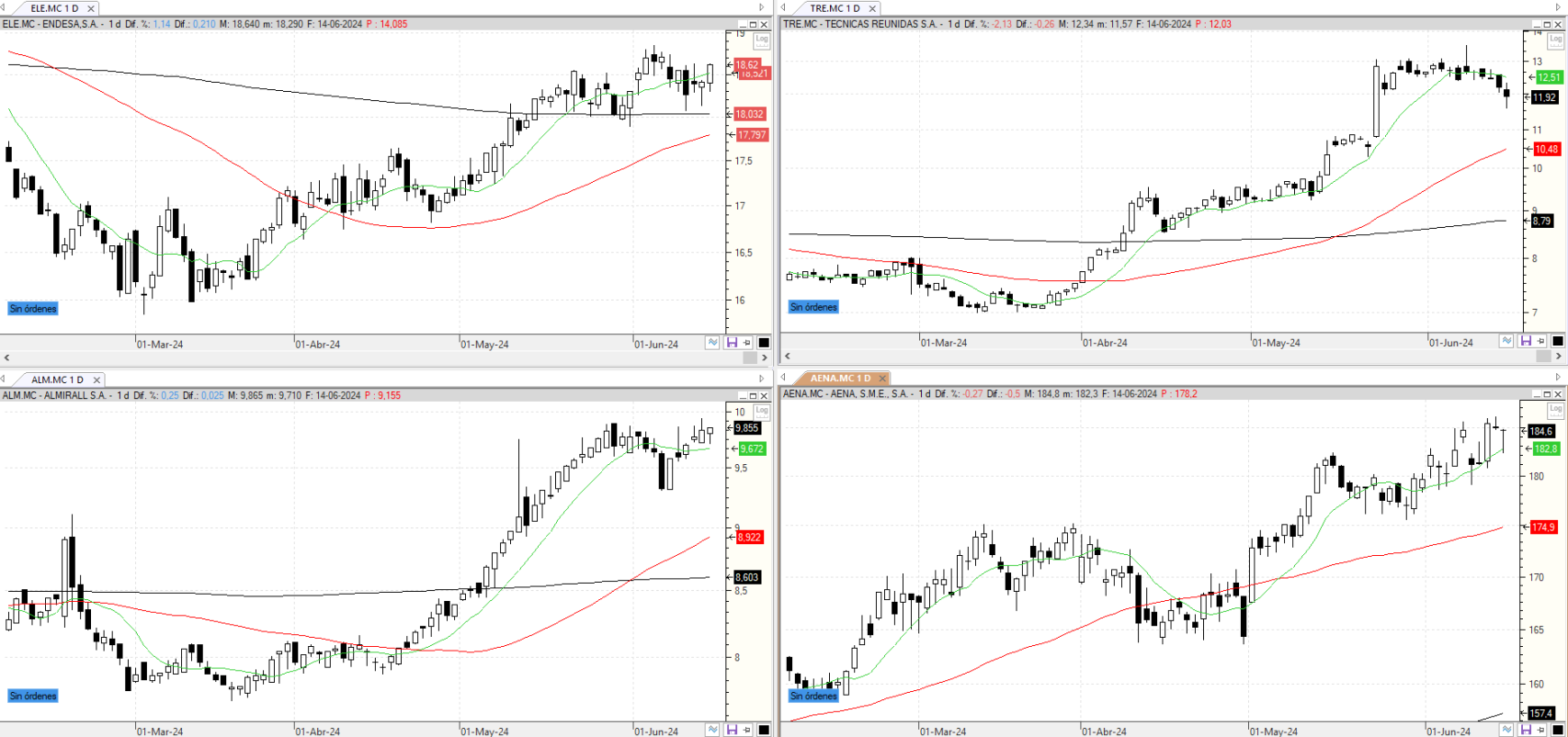
Task: Click 174,9 red price label in AENA.MC
Action: pyautogui.click(x=1544, y=527)
